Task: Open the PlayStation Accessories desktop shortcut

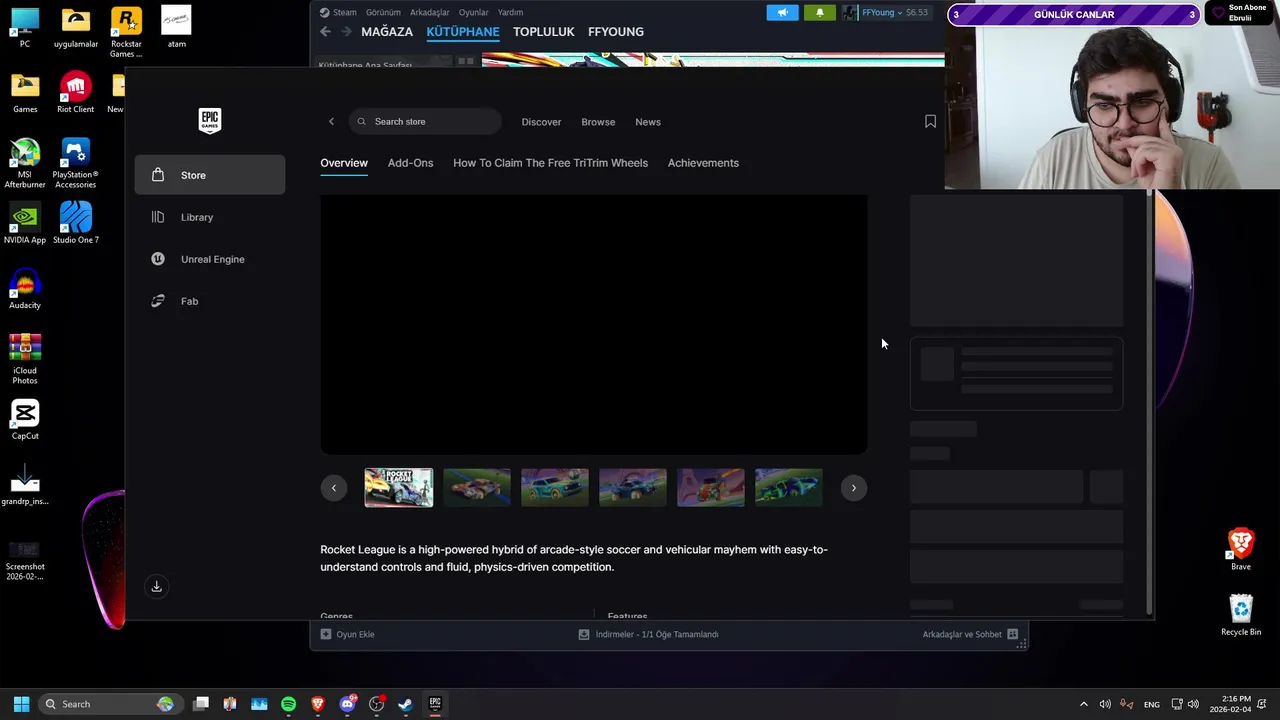Action: pyautogui.click(x=75, y=163)
